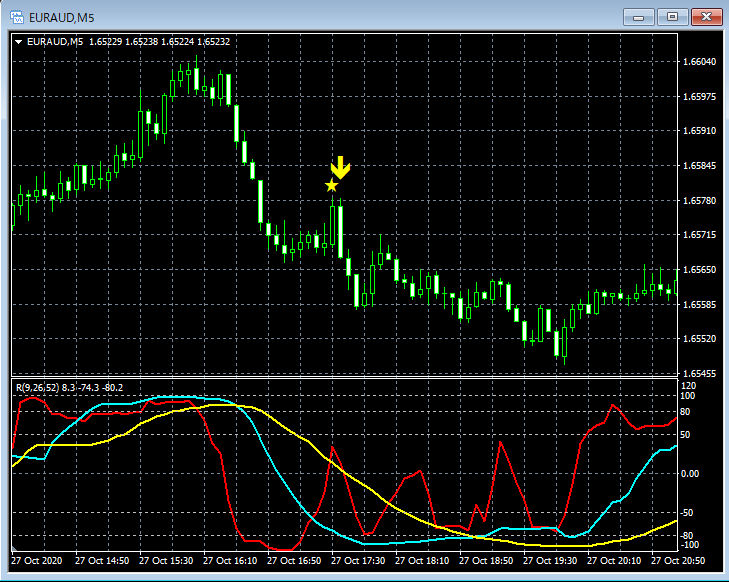Click the 27 Oct 14:50 time label
Viewport: 729px width, 582px height.
(102, 561)
